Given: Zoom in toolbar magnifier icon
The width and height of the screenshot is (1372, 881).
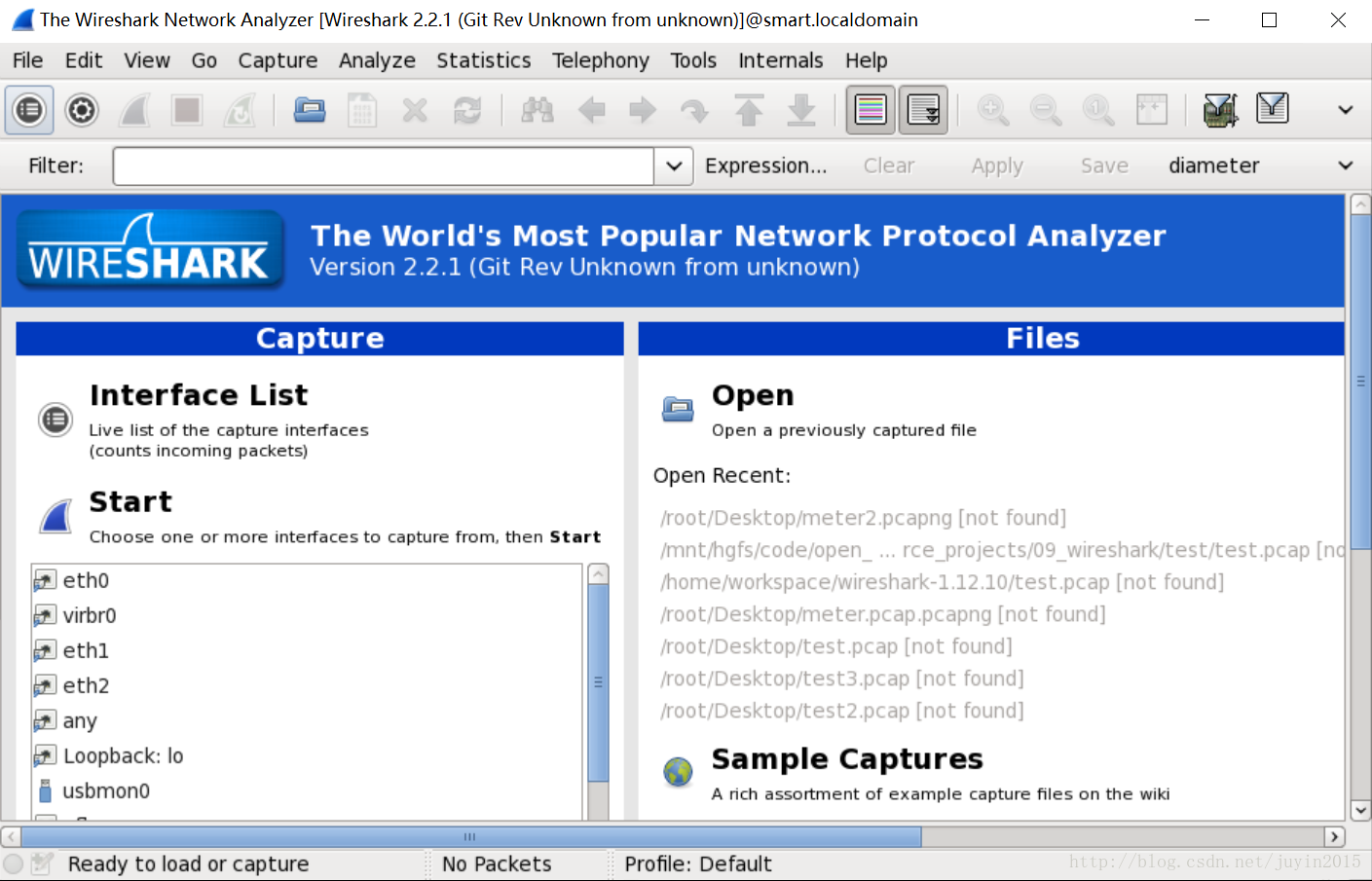Looking at the screenshot, I should click(993, 110).
